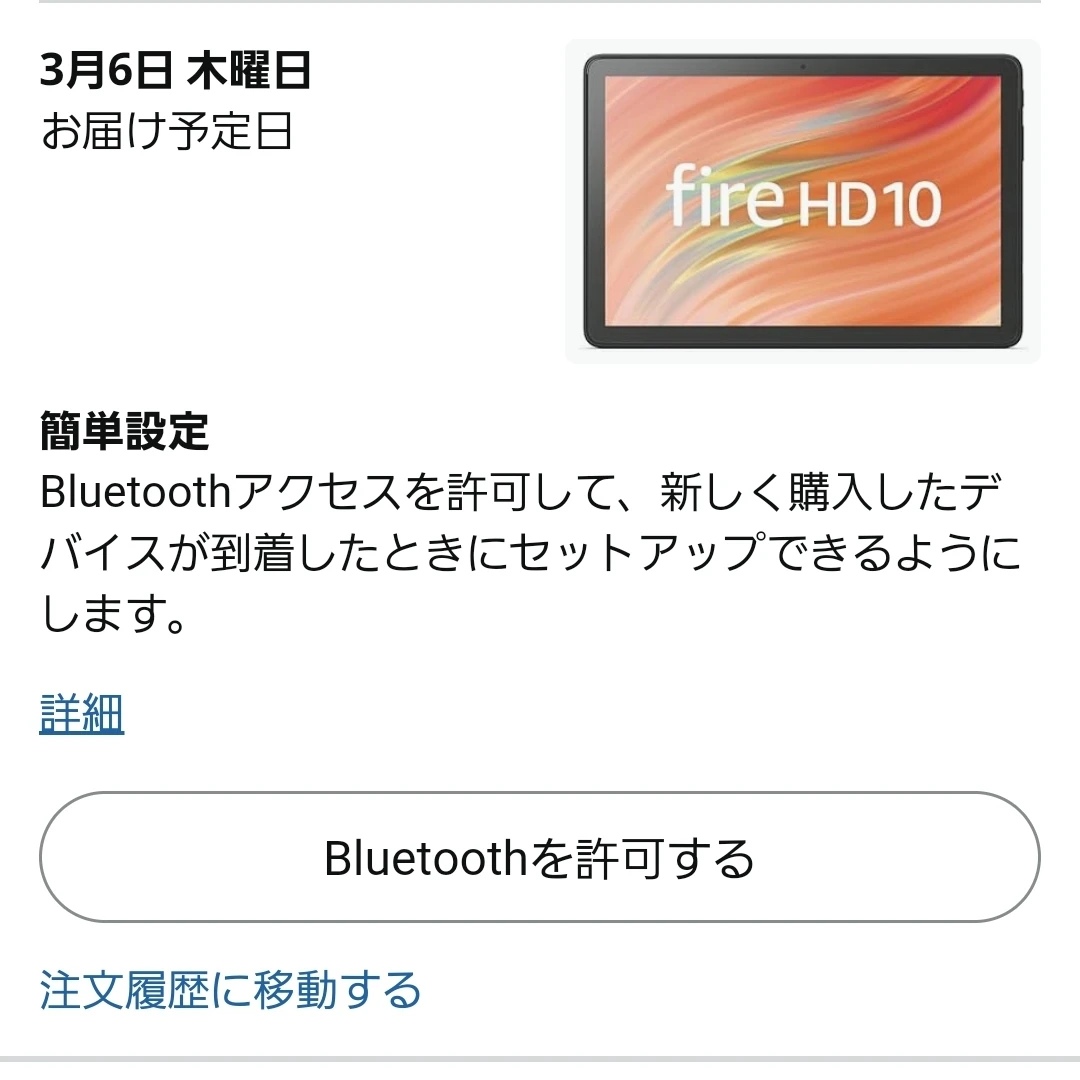Screen dimensions: 1080x1080
Task: Tap the 詳細 details link
Action: [82, 714]
